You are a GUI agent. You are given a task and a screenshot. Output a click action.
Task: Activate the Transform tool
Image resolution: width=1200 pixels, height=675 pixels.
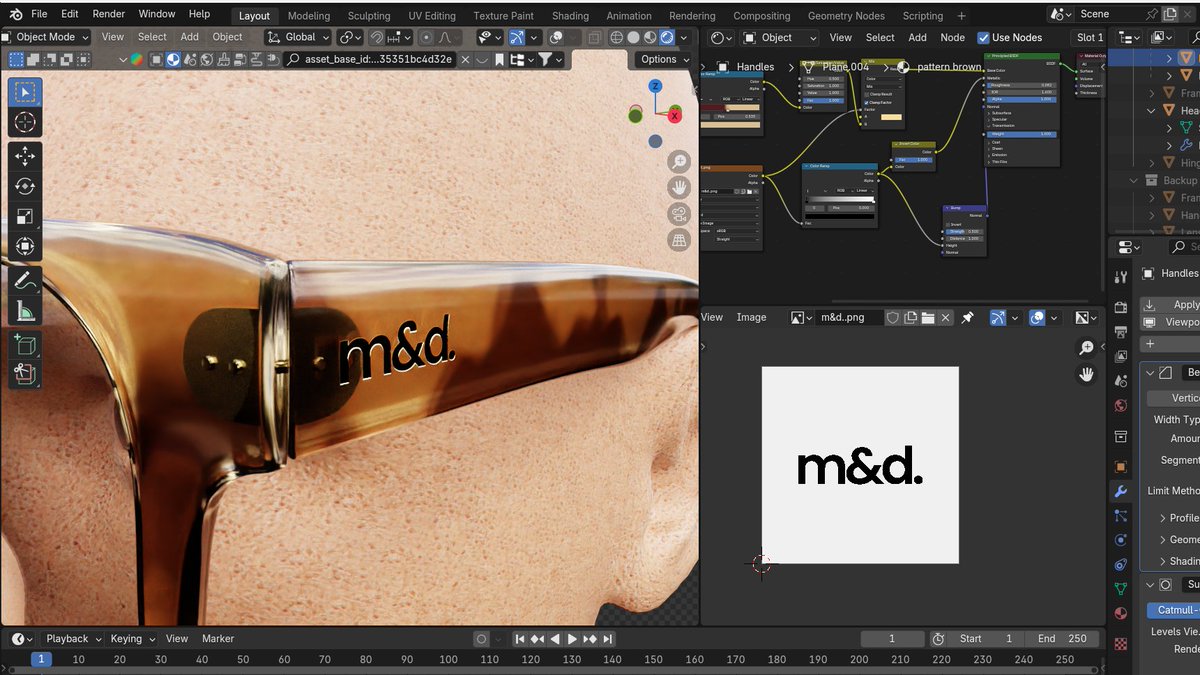point(25,246)
